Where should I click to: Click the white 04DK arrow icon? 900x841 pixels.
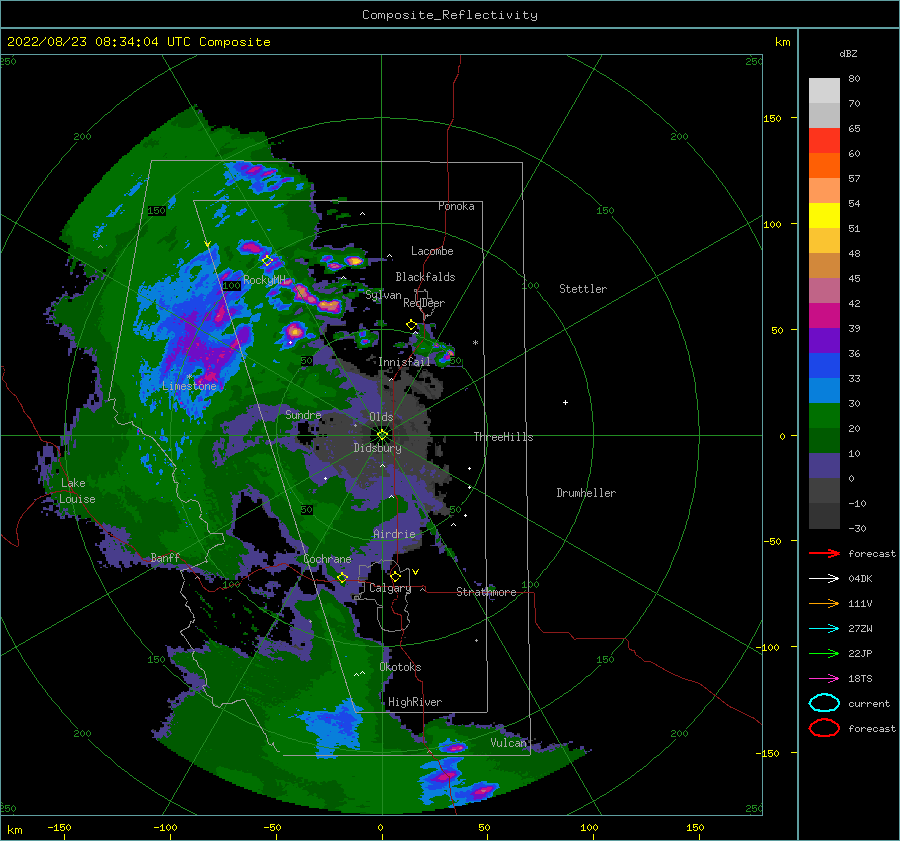[x=824, y=578]
